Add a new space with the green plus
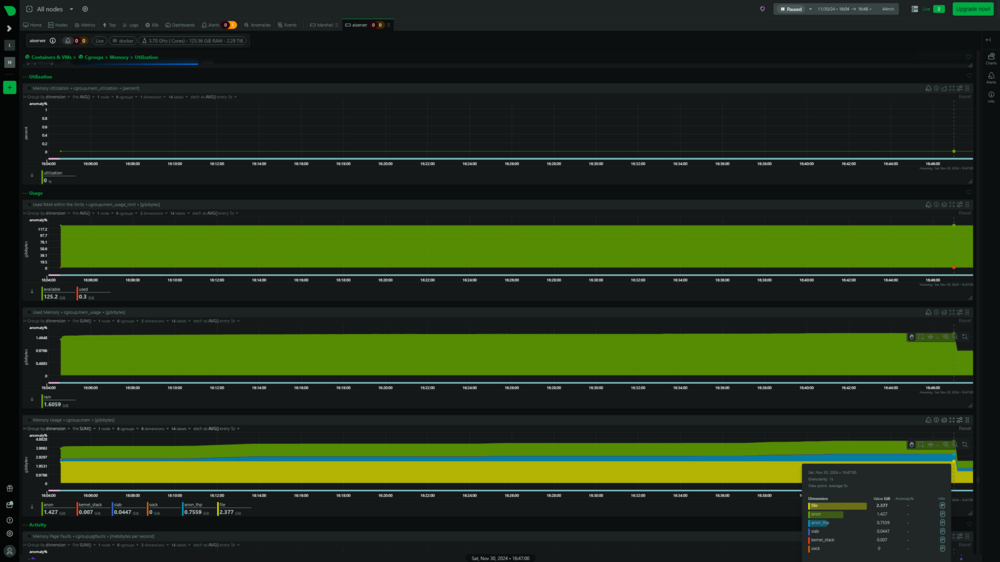The image size is (1000, 562). (10, 87)
